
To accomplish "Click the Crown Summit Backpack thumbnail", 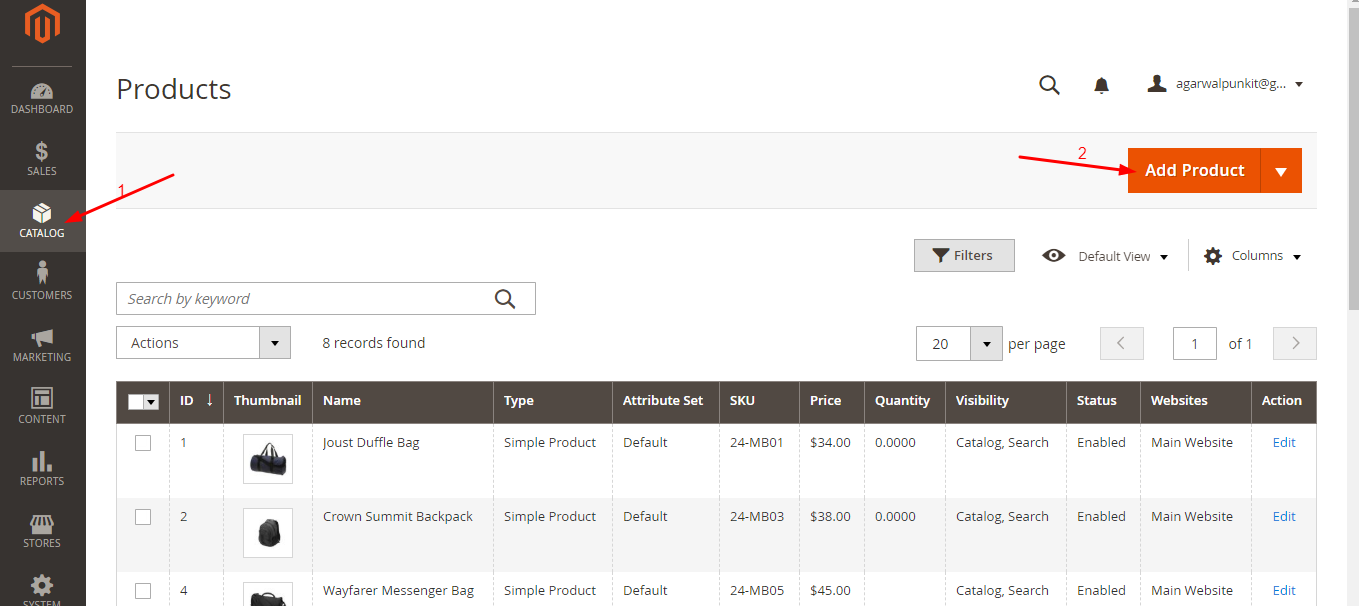I will pyautogui.click(x=268, y=533).
